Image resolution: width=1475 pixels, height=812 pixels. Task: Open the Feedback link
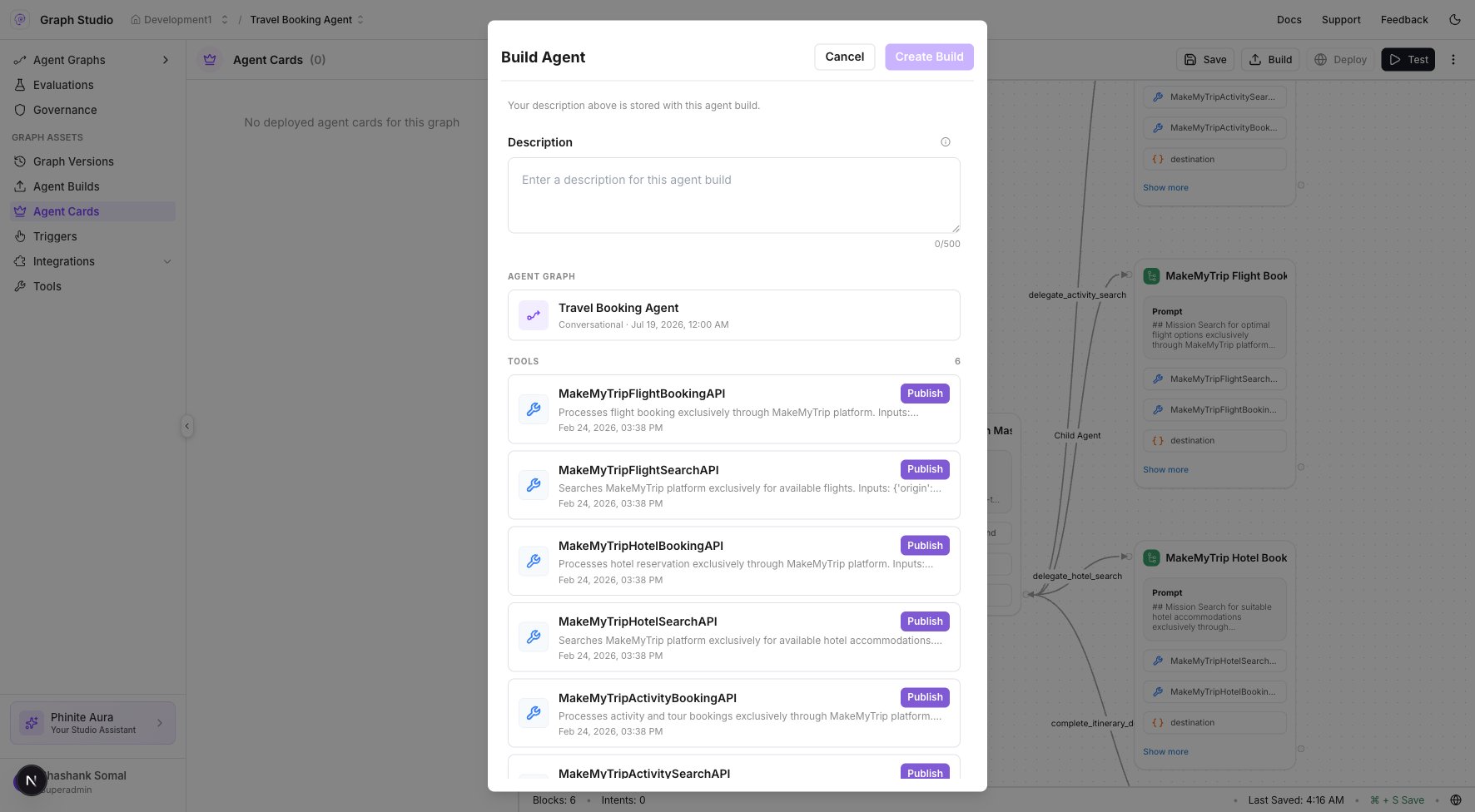1404,19
